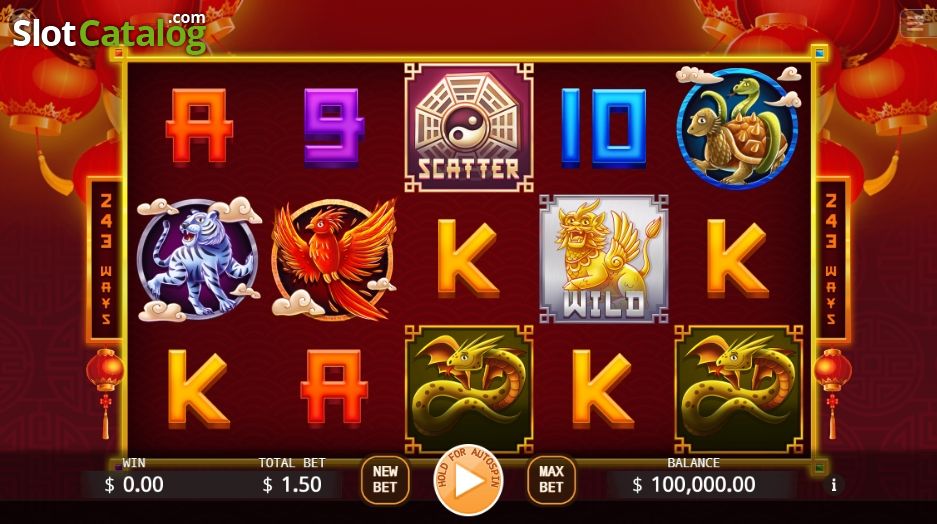Select the red phoenix symbol
Image resolution: width=937 pixels, height=524 pixels.
(x=334, y=259)
